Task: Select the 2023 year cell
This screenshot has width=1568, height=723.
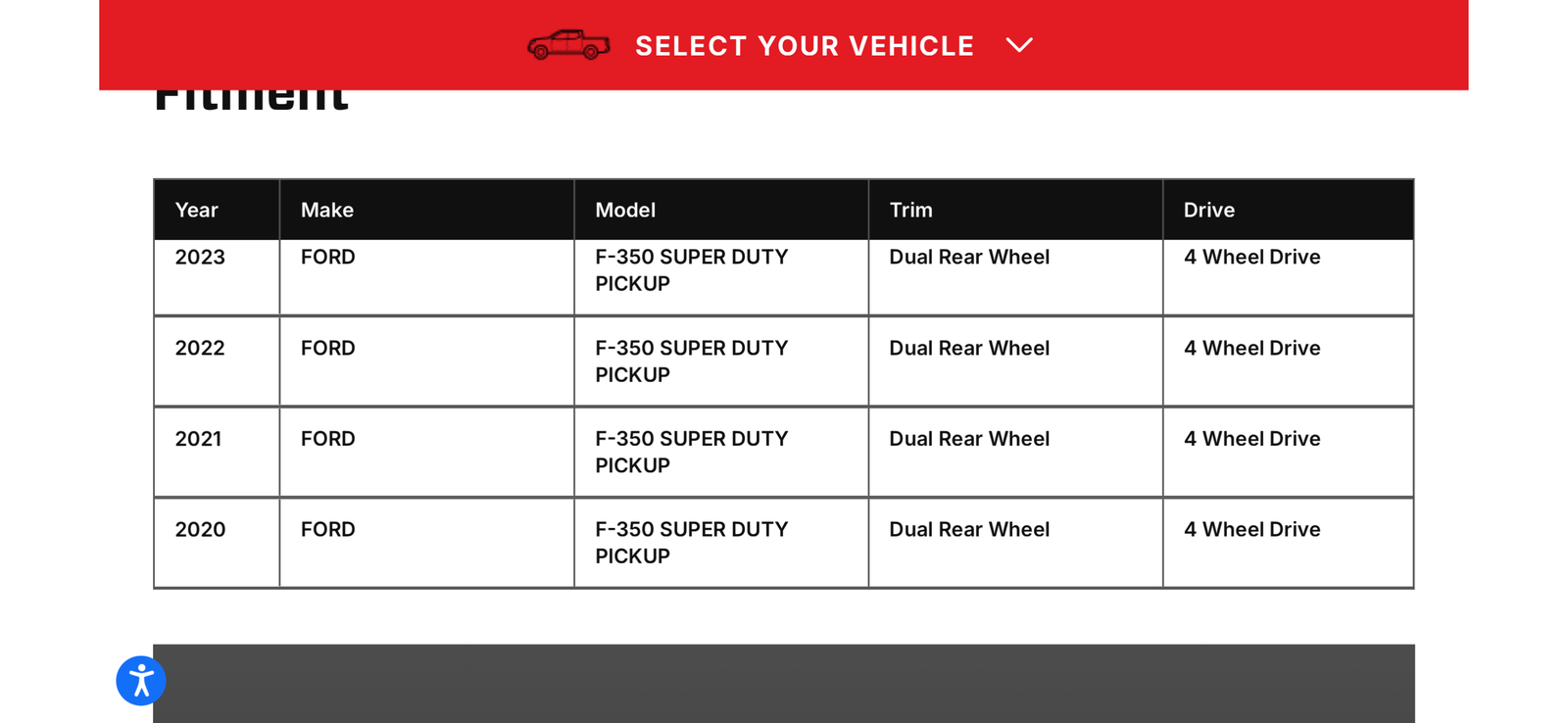Action: (200, 258)
